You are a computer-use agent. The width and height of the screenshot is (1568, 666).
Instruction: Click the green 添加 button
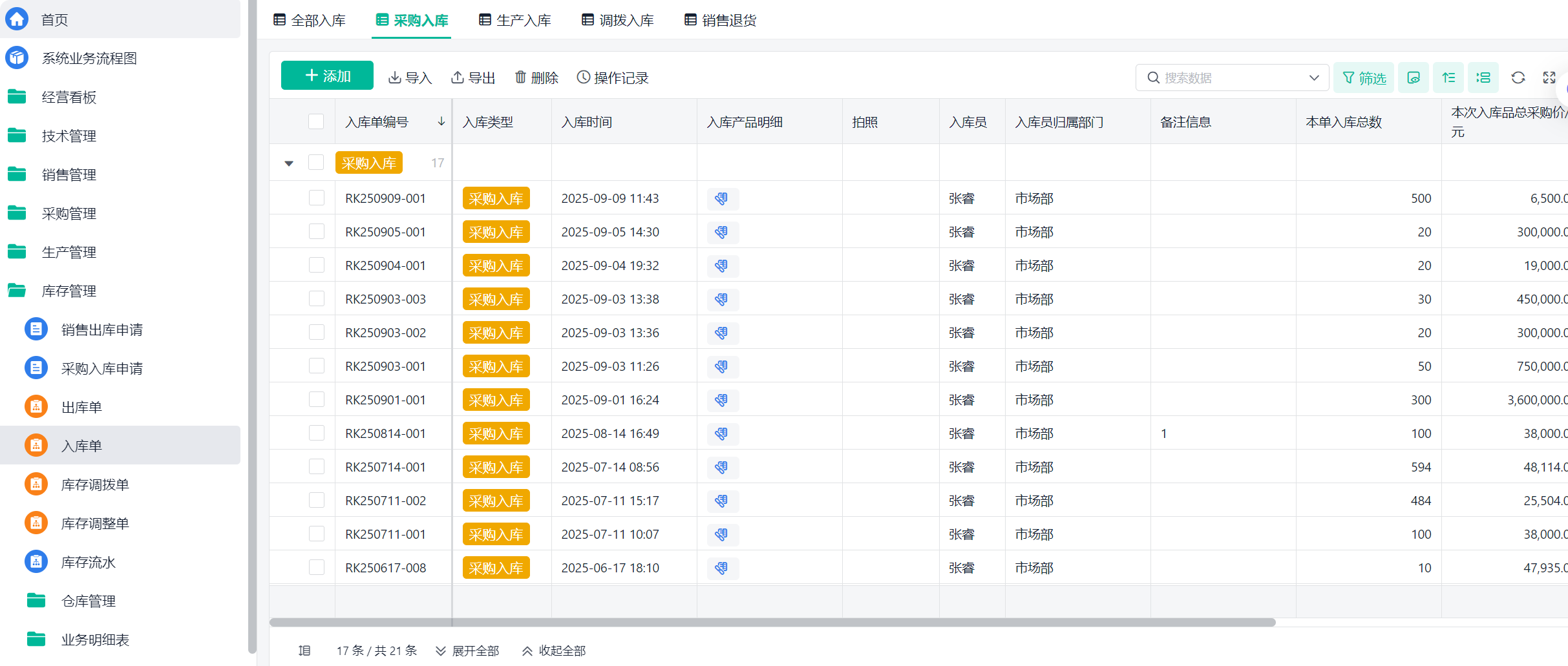(327, 76)
